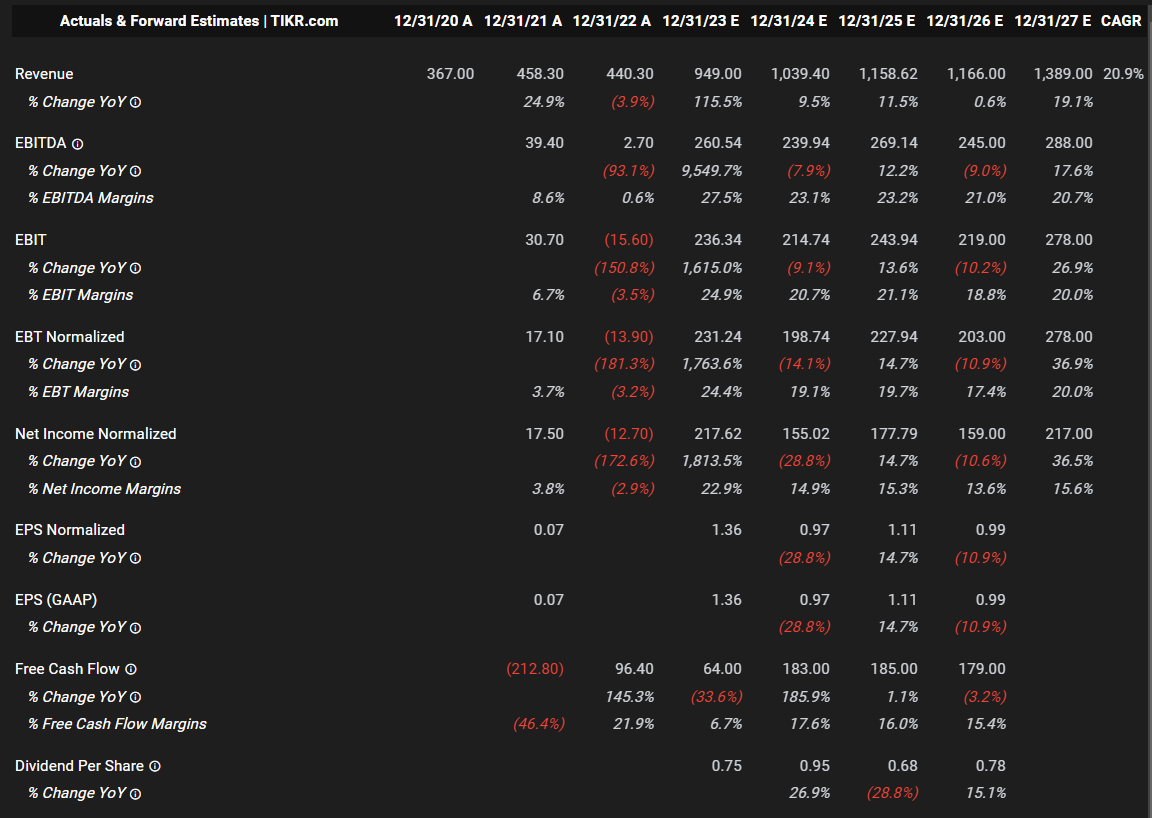Click the Actuals & Forward Estimates title

pyautogui.click(x=199, y=20)
